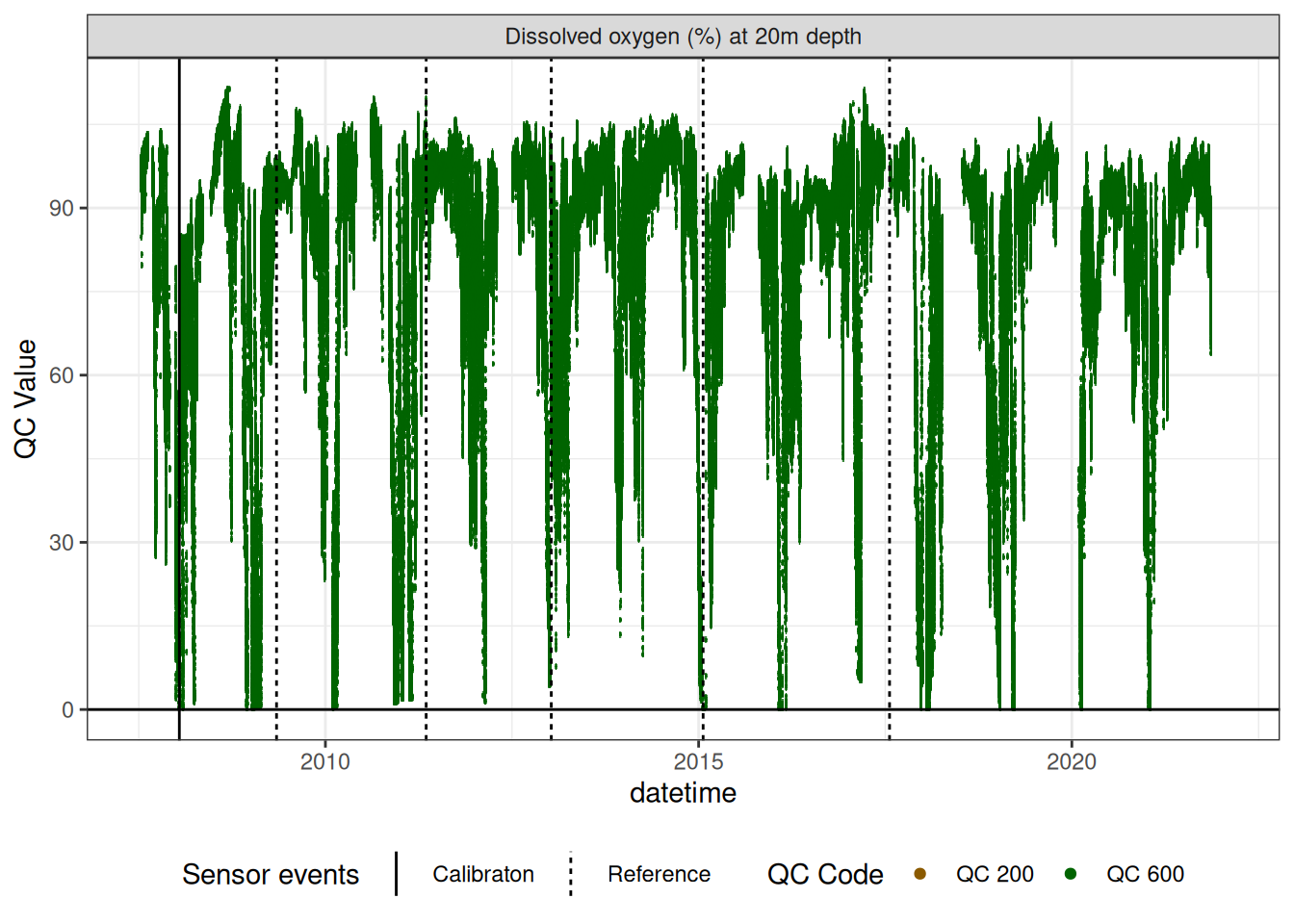Click the 'QC 600' legend text
This screenshot has width=1294, height=924.
(1145, 874)
